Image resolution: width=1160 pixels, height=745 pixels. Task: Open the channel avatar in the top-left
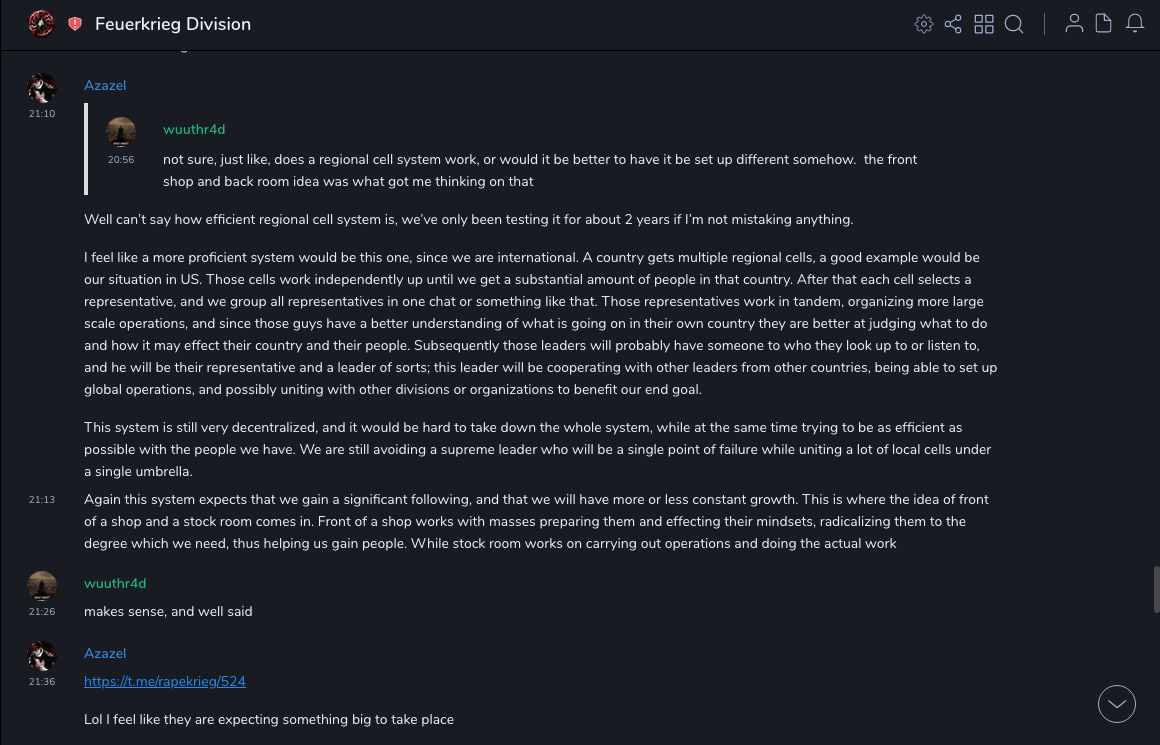(x=41, y=23)
